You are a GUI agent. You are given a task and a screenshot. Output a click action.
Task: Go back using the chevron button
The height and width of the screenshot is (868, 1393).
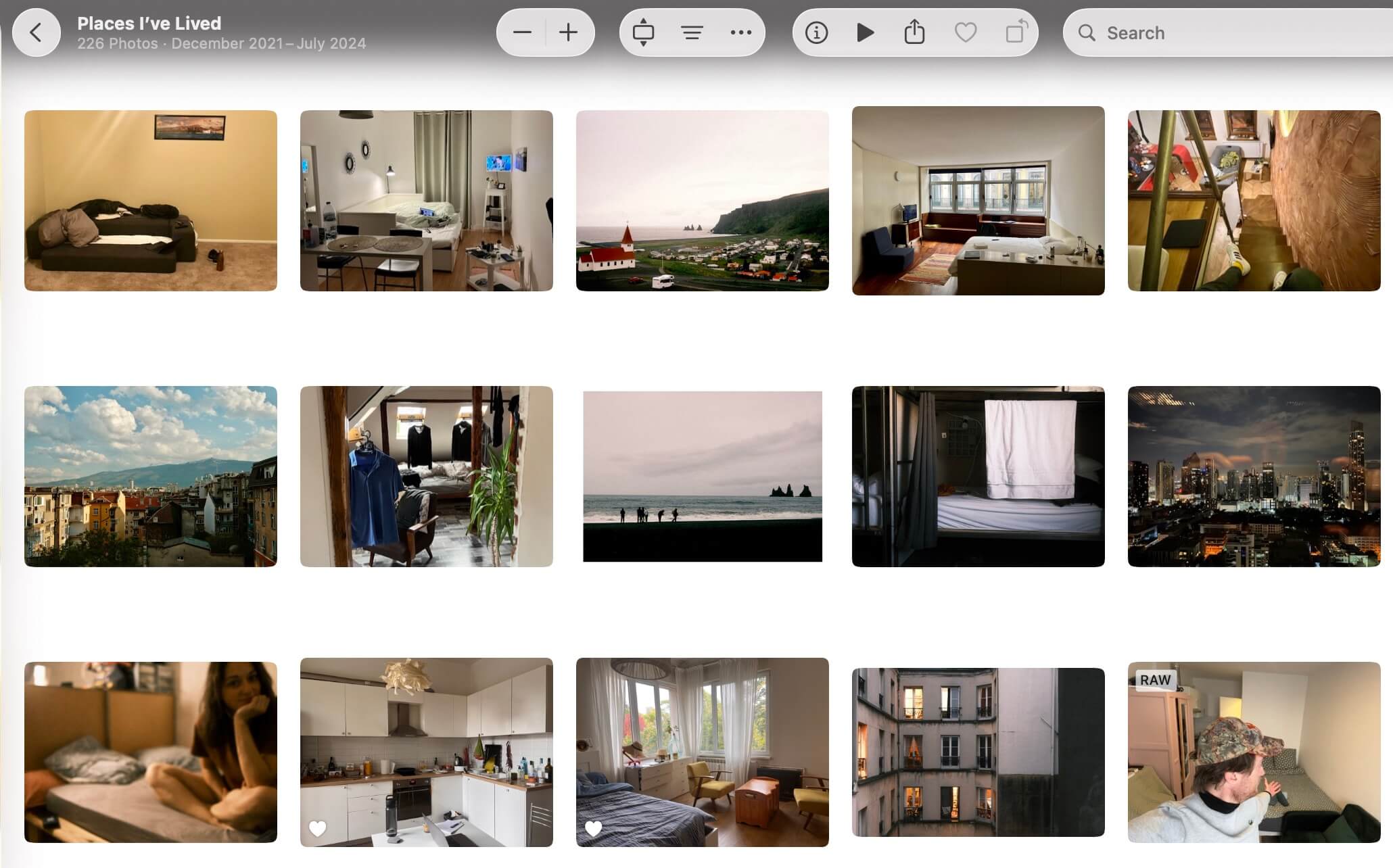pos(37,32)
